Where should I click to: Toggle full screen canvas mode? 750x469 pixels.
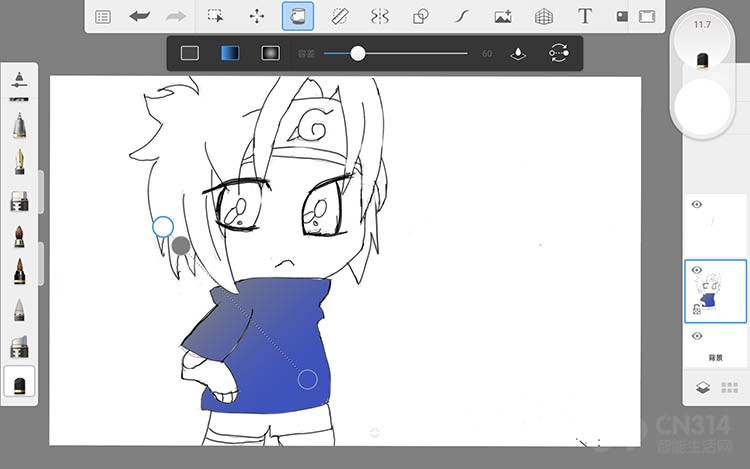tap(647, 17)
